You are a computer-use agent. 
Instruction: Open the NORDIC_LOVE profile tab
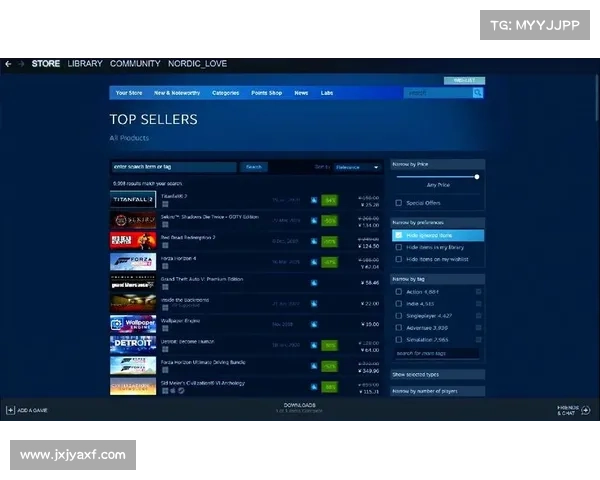(197, 64)
